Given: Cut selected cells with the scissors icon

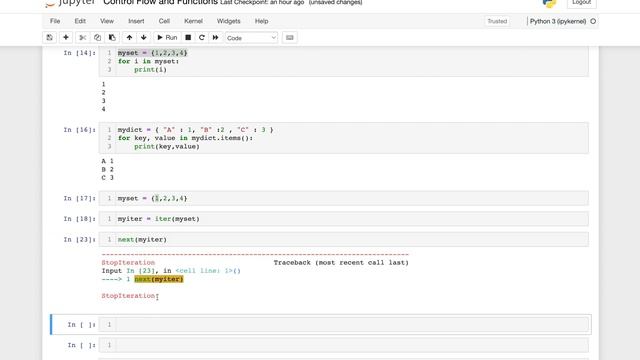Looking at the screenshot, I should click(82, 38).
